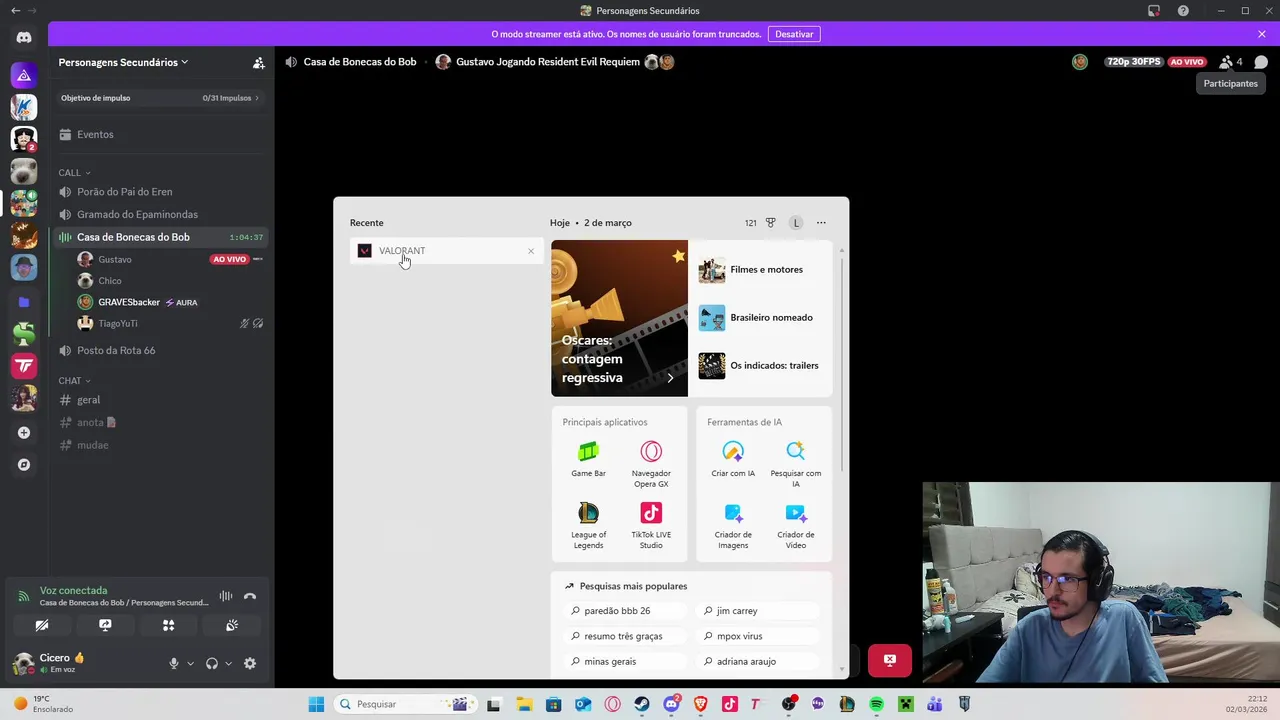1280x720 pixels.
Task: Click the Windows Start button
Action: click(x=316, y=704)
